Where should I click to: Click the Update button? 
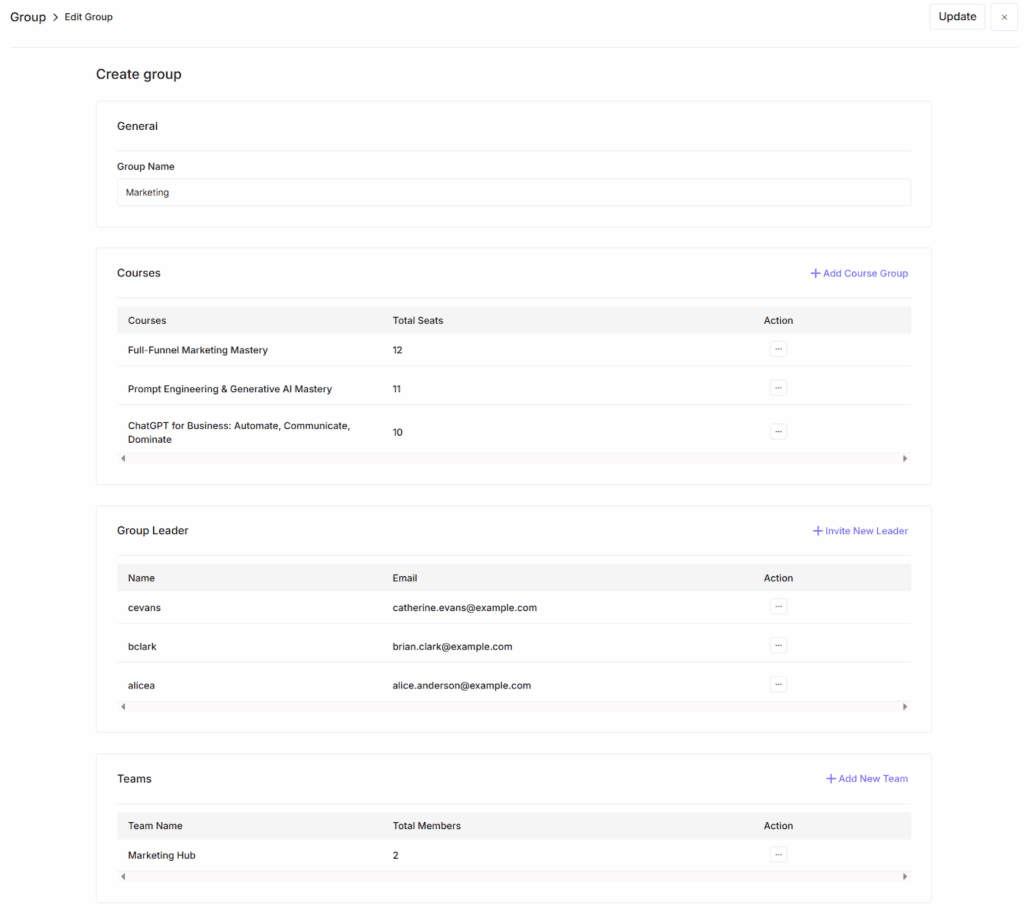[956, 16]
